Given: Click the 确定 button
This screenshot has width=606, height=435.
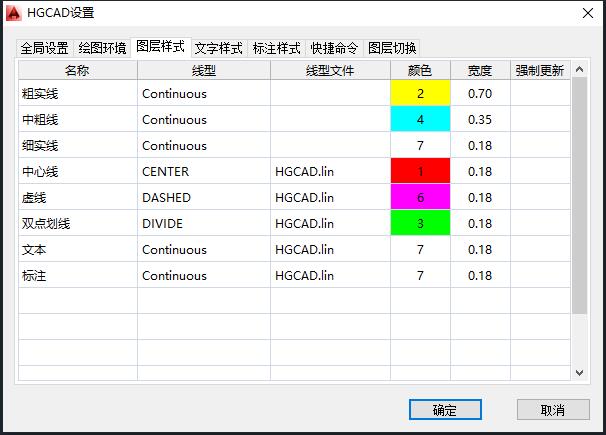Looking at the screenshot, I should (445, 410).
